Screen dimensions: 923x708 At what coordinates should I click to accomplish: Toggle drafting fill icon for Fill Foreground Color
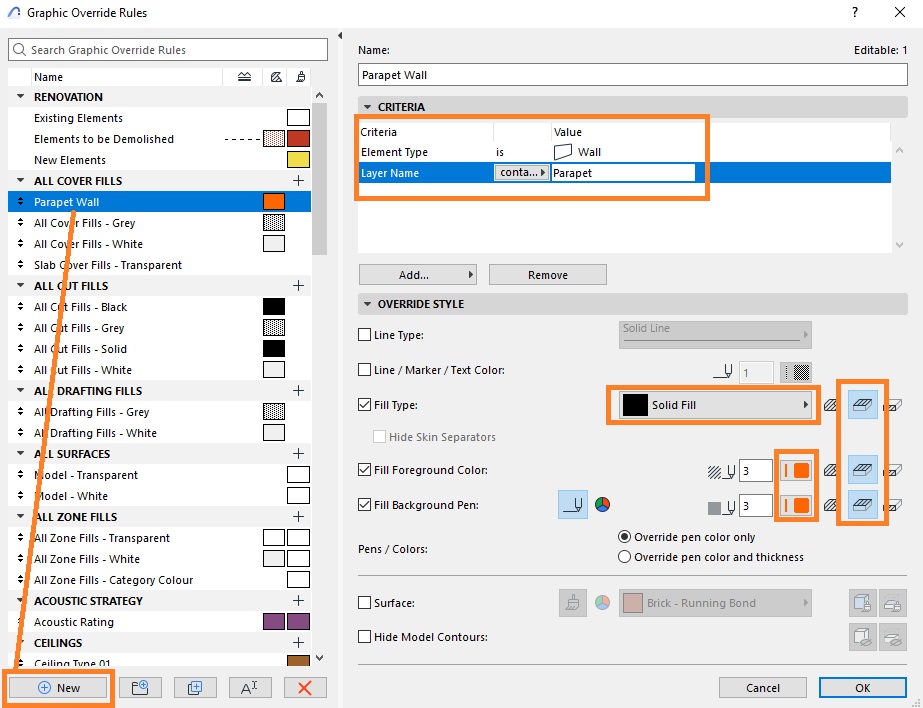click(893, 470)
